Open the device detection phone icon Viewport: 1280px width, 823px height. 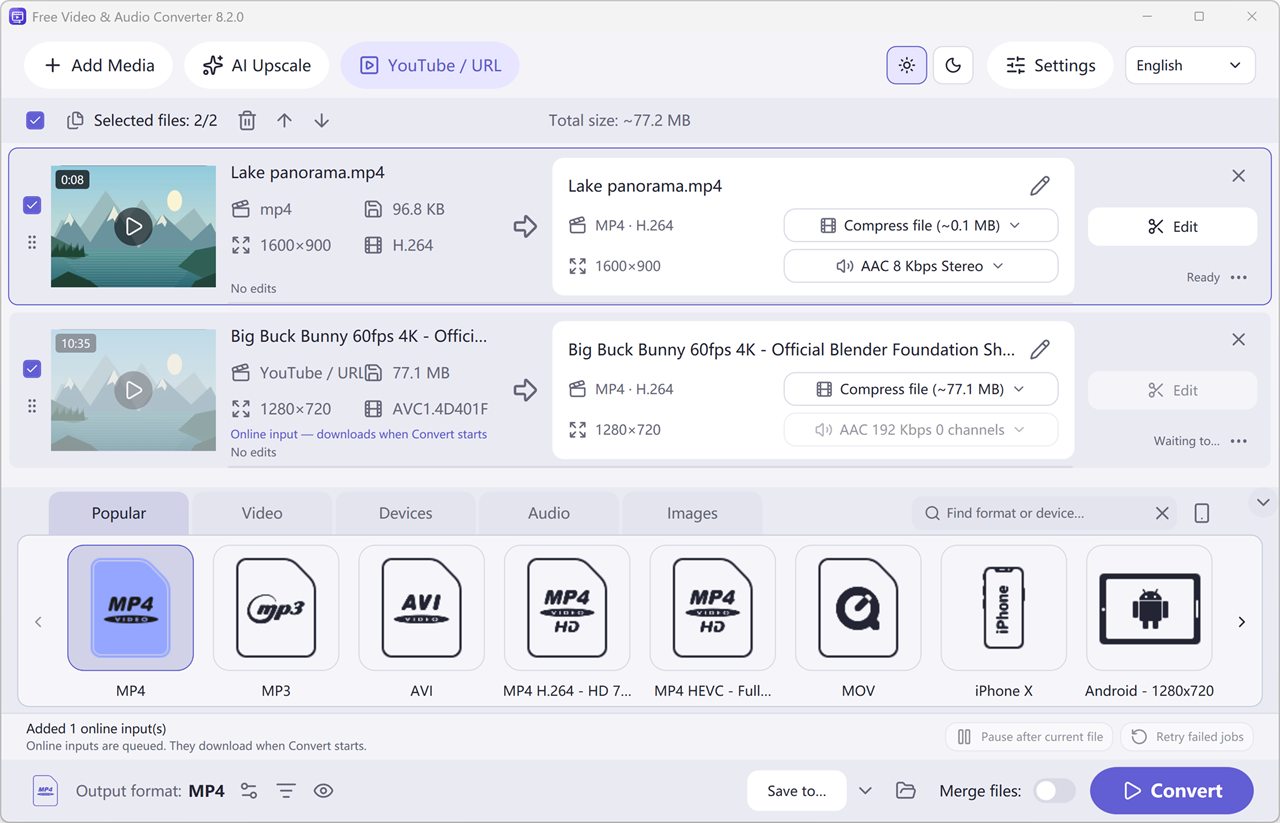1202,513
